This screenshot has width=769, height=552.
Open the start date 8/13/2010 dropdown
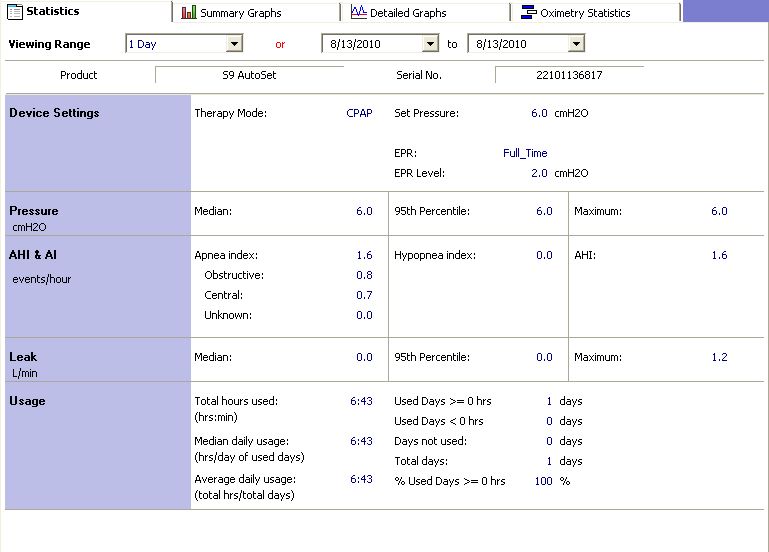pyautogui.click(x=430, y=44)
